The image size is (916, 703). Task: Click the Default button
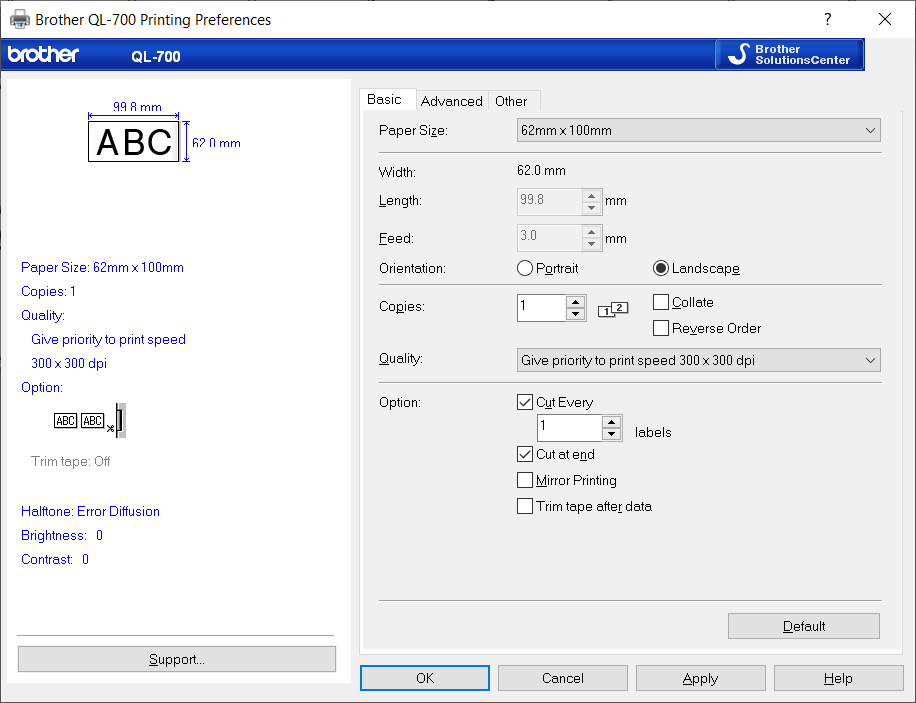(x=803, y=626)
